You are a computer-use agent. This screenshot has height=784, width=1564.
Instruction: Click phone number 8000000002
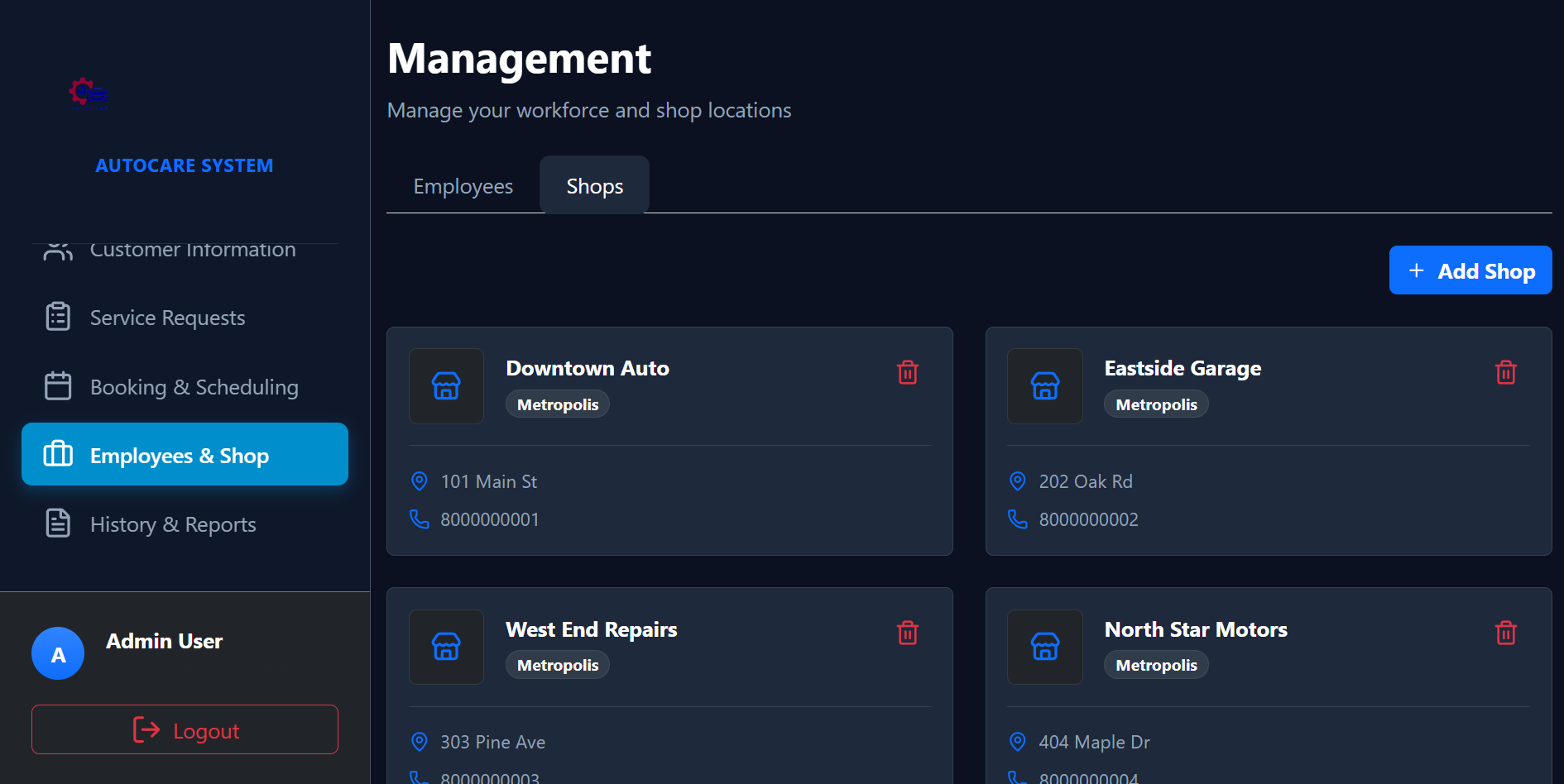[x=1088, y=519]
